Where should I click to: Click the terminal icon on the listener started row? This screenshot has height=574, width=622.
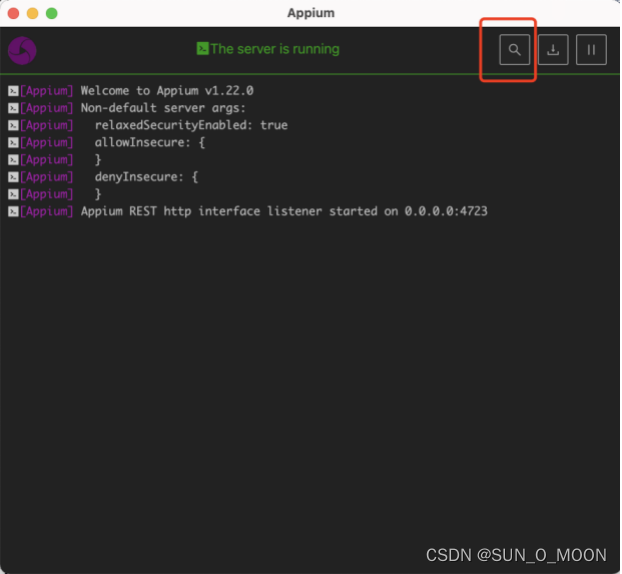[13, 211]
